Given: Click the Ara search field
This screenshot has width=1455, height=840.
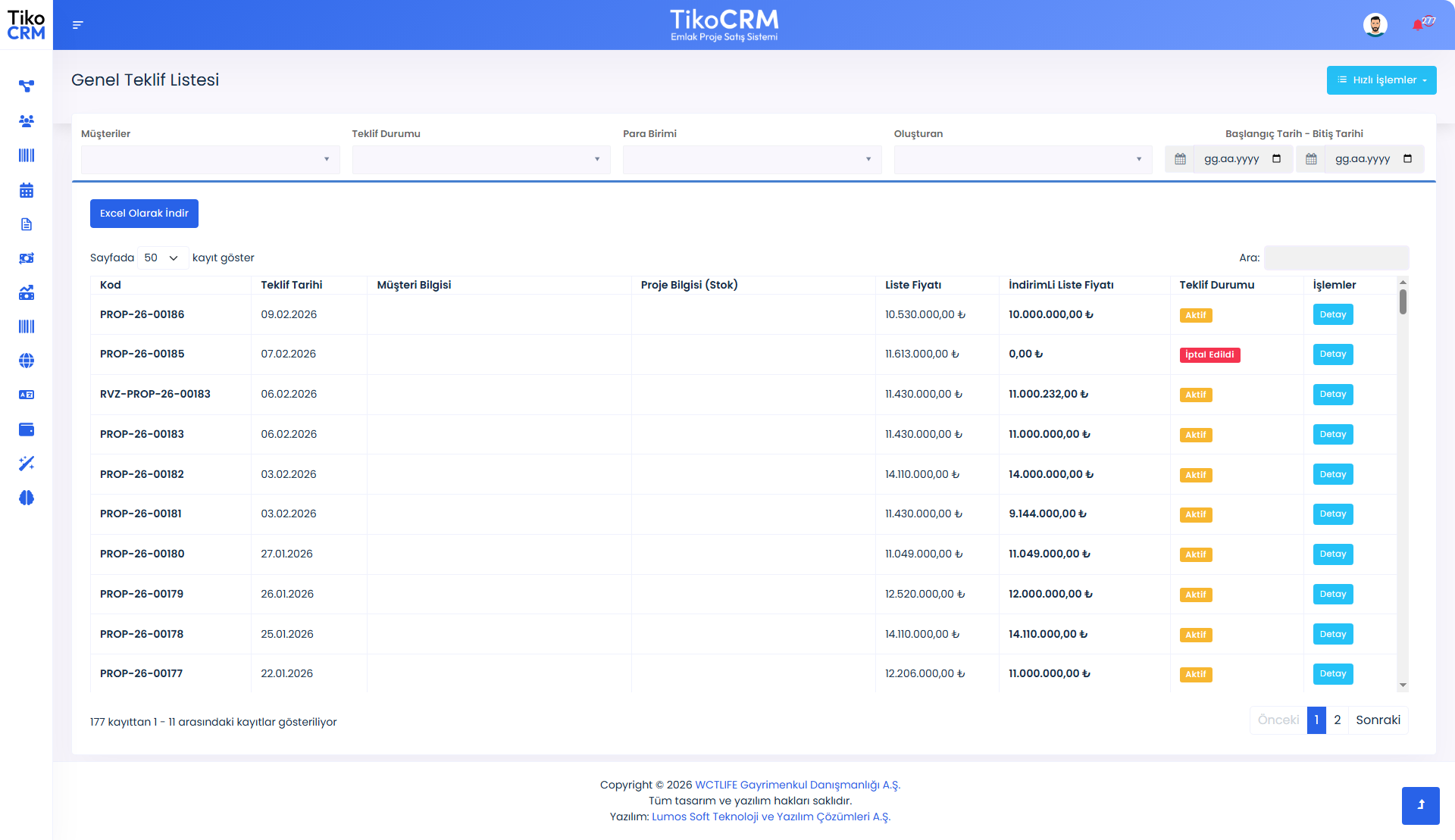Looking at the screenshot, I should click(1336, 258).
